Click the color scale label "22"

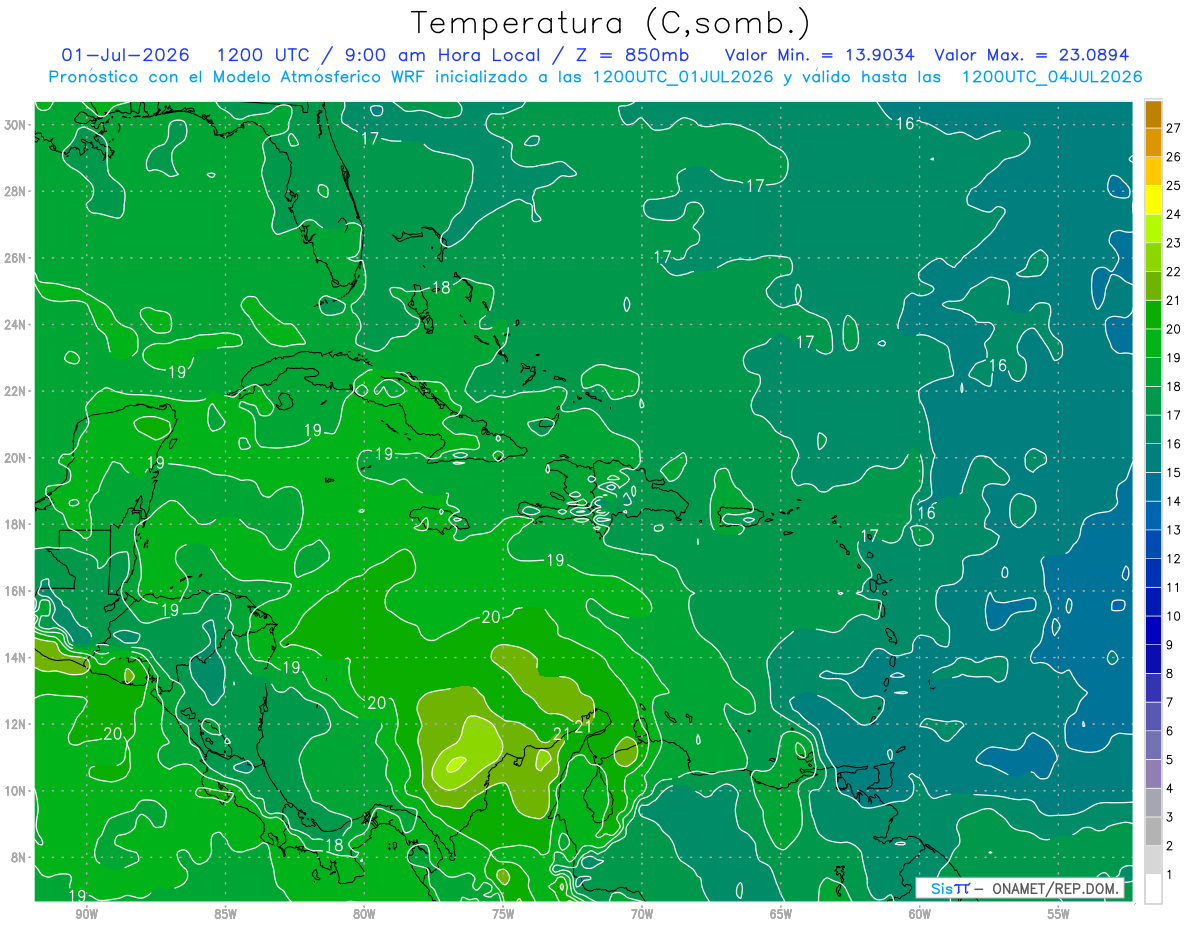click(1173, 272)
